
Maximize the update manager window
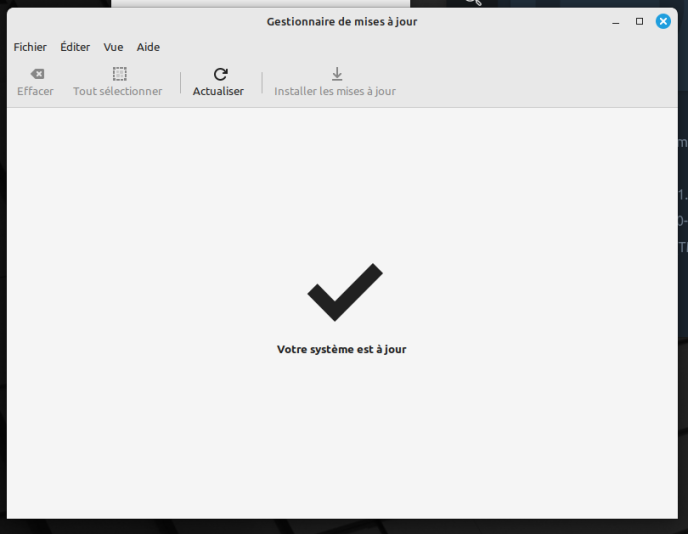pyautogui.click(x=640, y=21)
